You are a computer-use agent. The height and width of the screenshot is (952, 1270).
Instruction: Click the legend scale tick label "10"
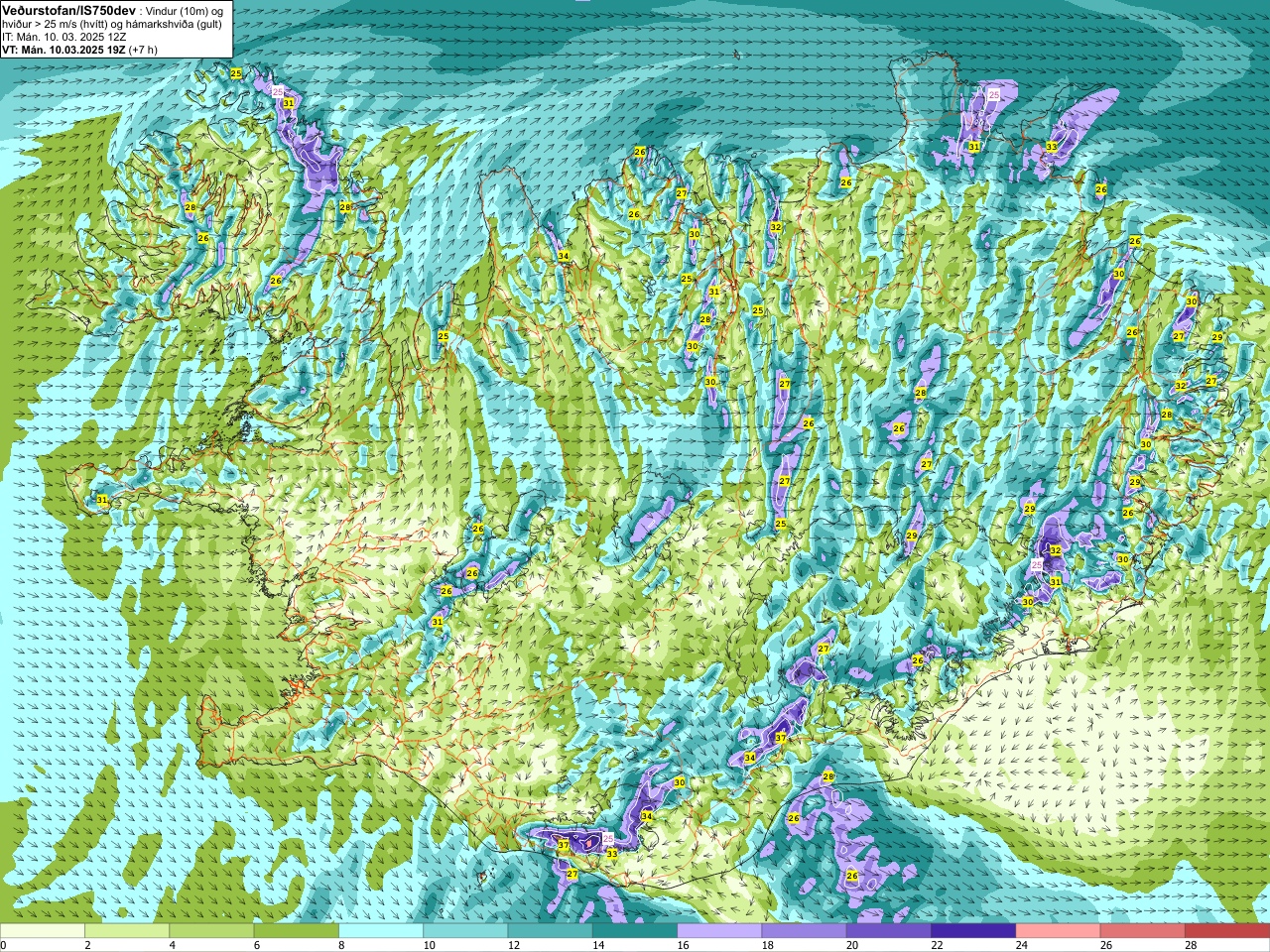coord(429,945)
